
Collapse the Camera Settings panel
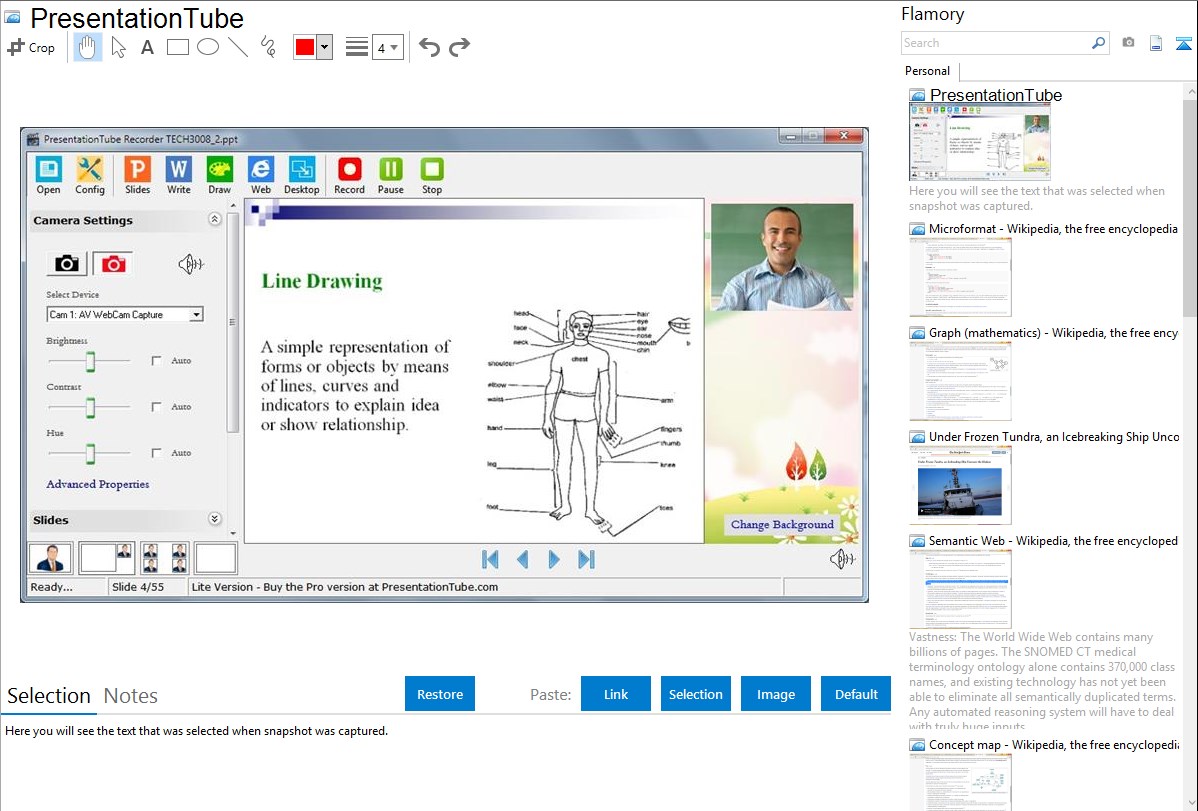tap(214, 220)
